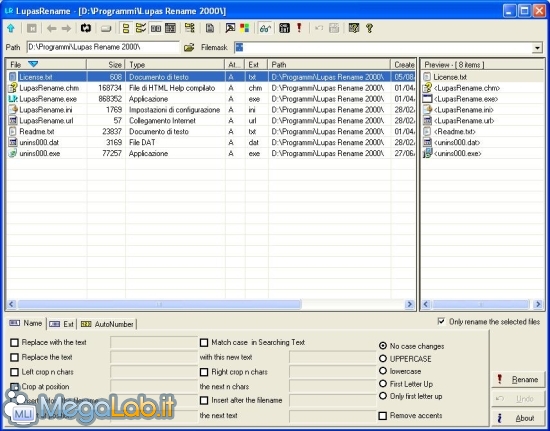Sort by the Size column header
Image resolution: width=550 pixels, height=431 pixels.
(106, 65)
